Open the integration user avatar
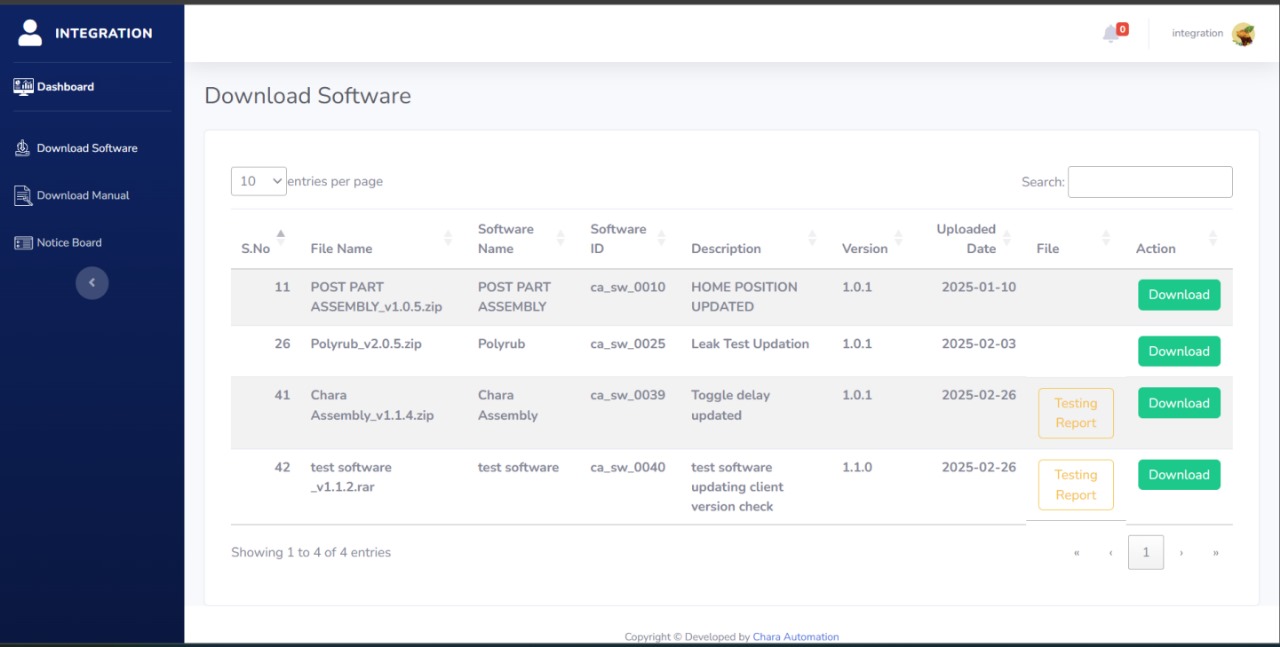Viewport: 1280px width, 647px height. click(x=1243, y=34)
